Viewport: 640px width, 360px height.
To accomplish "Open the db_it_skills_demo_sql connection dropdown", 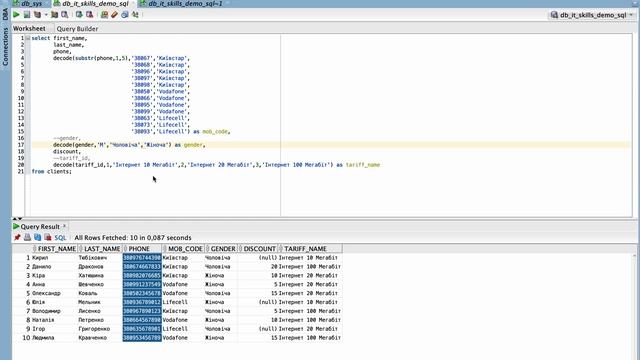I will tap(593, 15).
